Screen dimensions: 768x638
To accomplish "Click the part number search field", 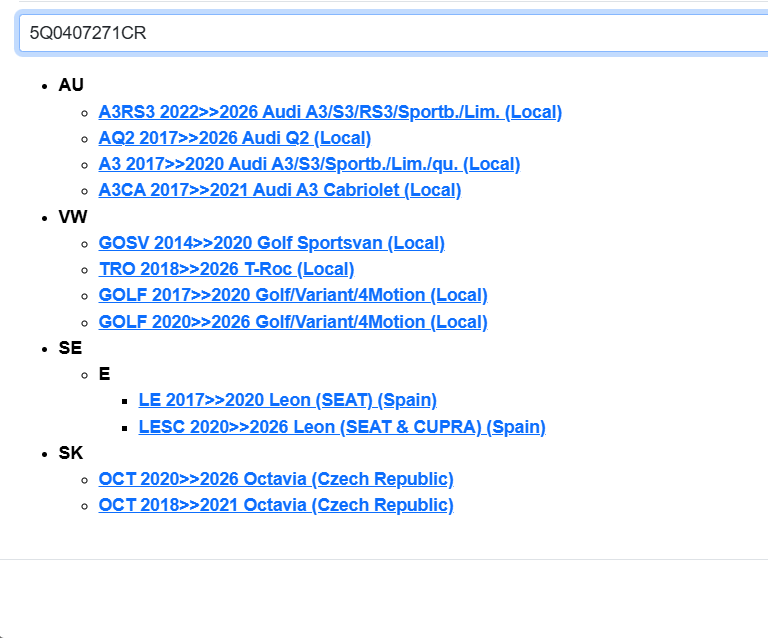I will tap(390, 32).
